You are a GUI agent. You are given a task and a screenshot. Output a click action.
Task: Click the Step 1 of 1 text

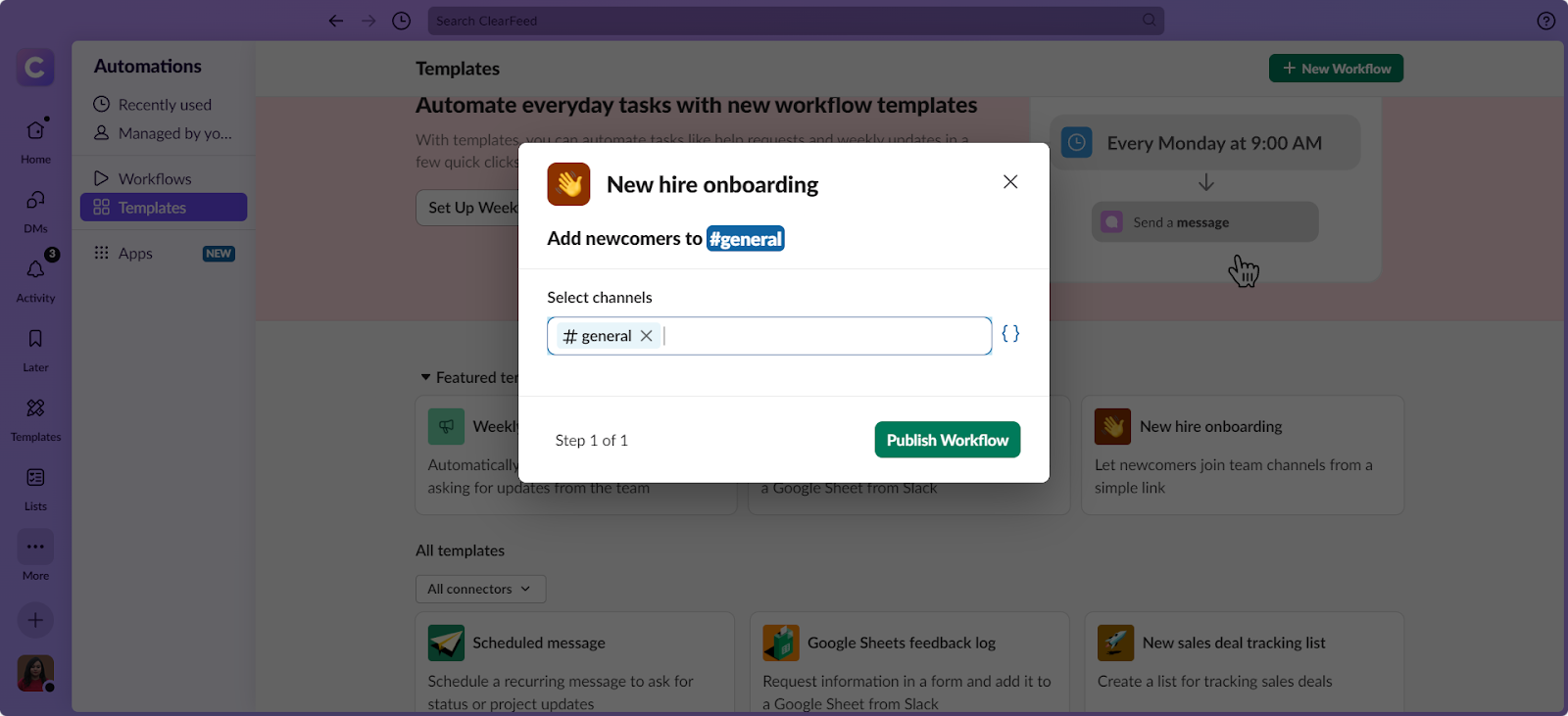point(592,441)
